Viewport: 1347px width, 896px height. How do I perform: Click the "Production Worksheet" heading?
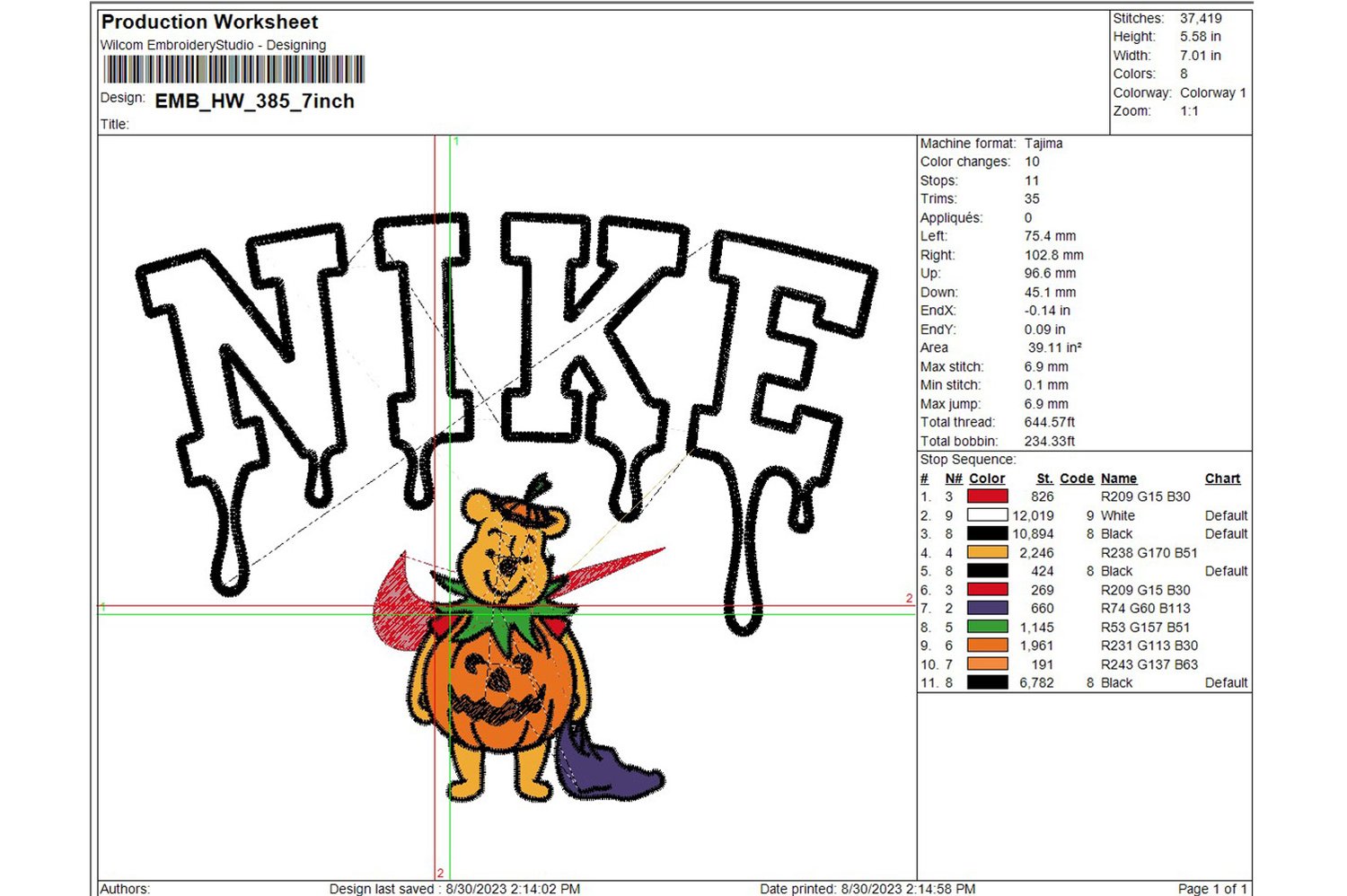(x=210, y=22)
